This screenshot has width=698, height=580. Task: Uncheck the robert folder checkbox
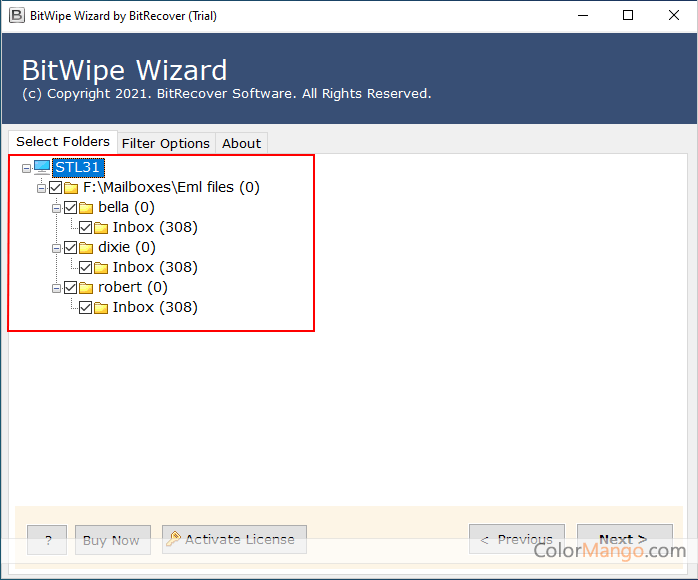(71, 288)
